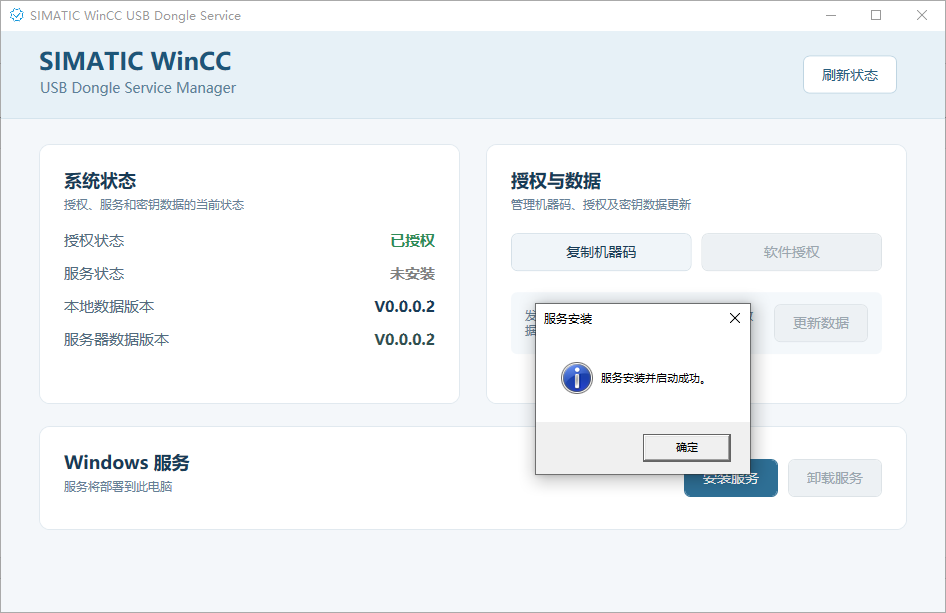Click the 服务安装 dialog title
Viewport: 946px width, 613px height.
point(568,319)
